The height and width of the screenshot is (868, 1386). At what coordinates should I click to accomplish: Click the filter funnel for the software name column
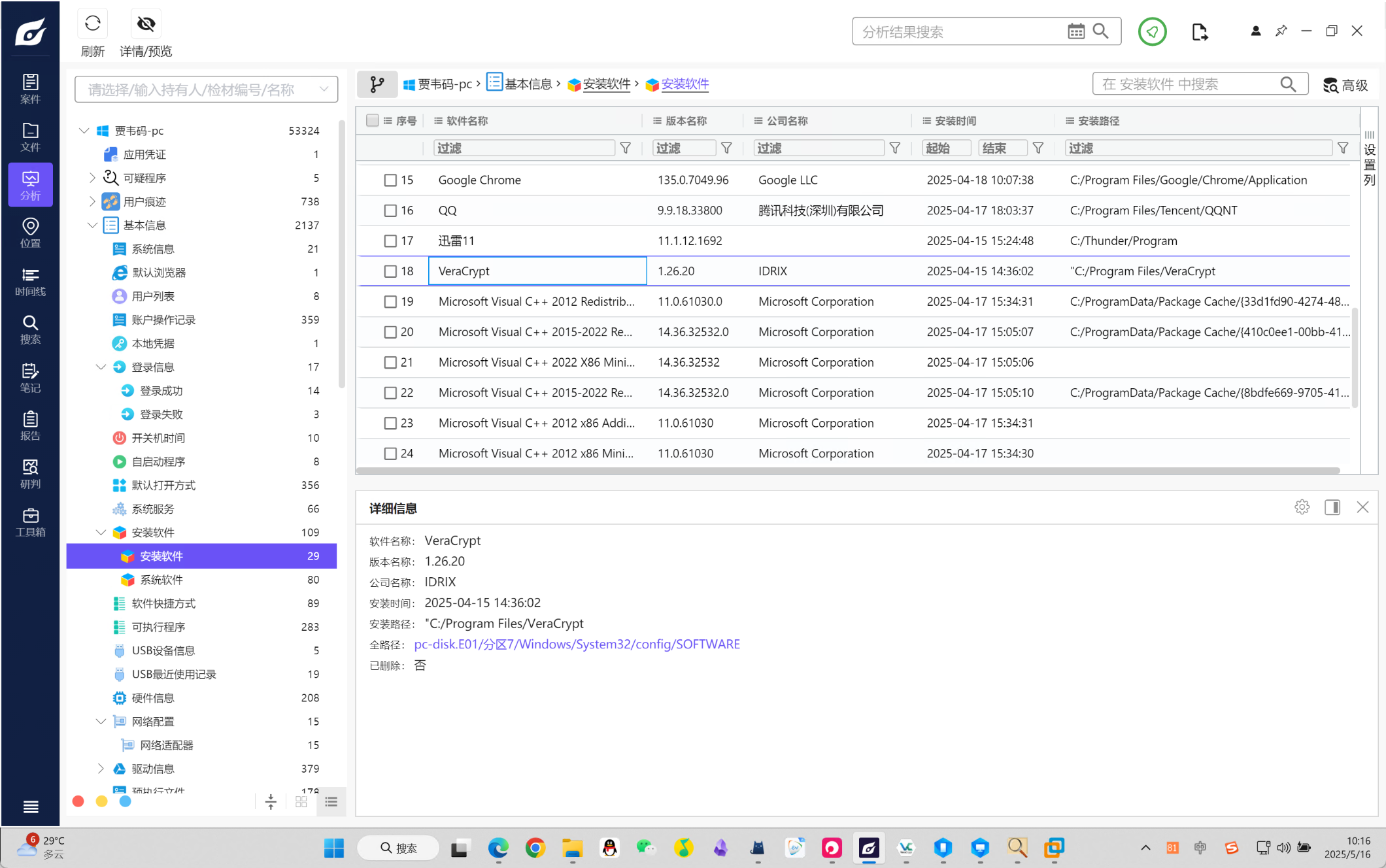[626, 148]
